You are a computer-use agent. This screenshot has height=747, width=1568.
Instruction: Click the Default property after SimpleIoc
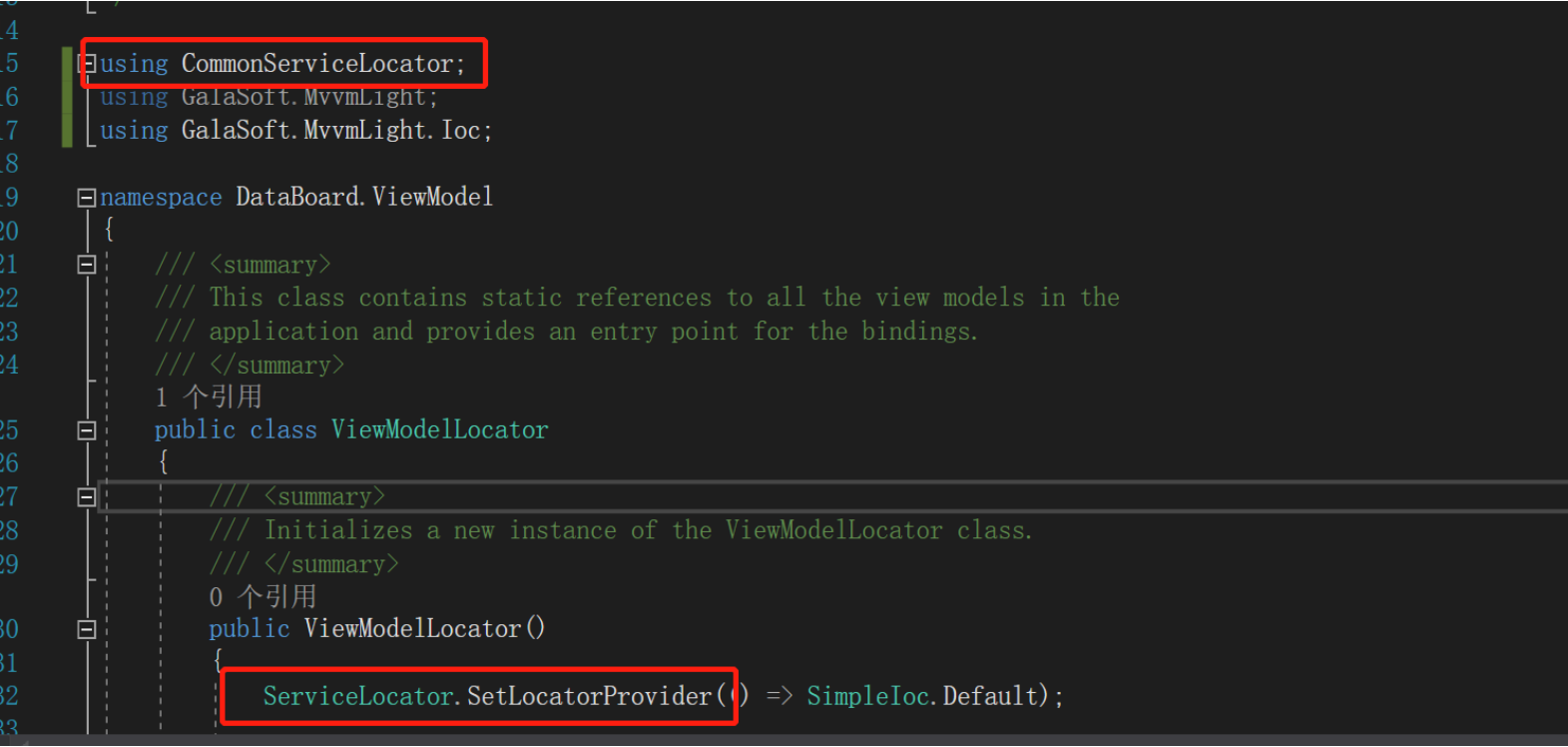coord(991,696)
